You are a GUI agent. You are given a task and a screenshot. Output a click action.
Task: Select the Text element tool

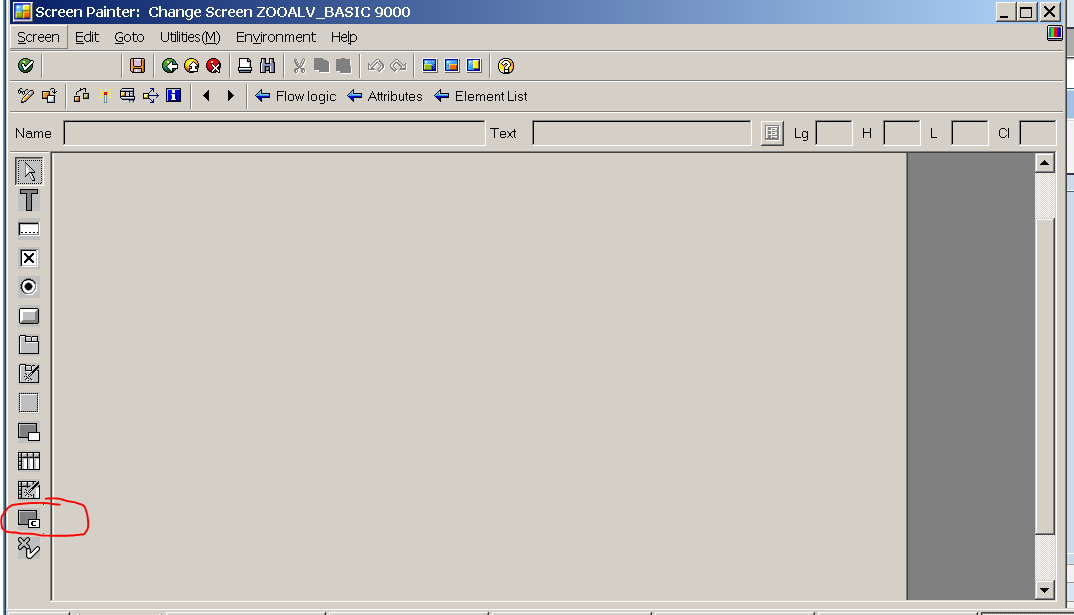point(28,199)
